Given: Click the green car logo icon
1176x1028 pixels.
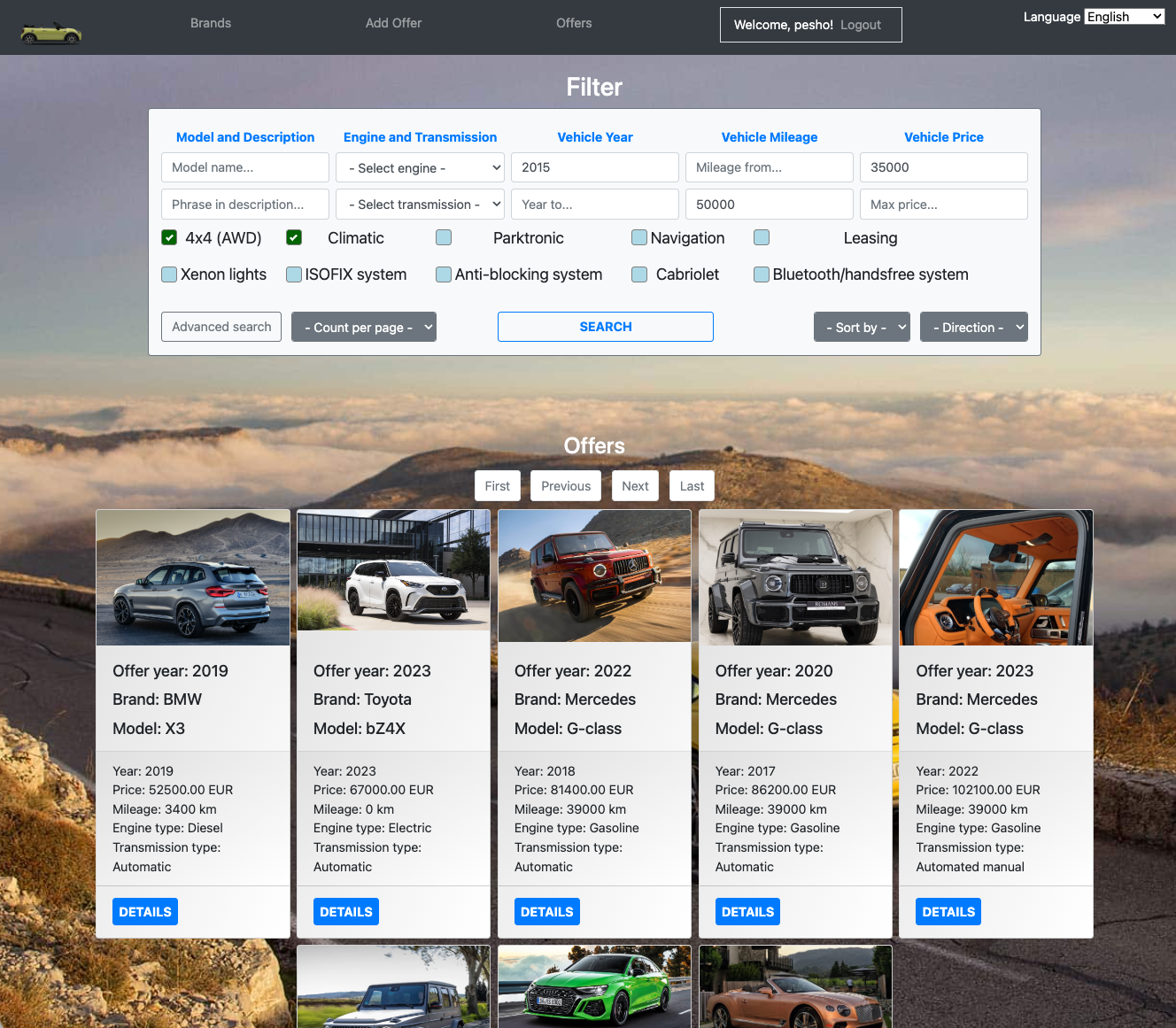Looking at the screenshot, I should (51, 33).
